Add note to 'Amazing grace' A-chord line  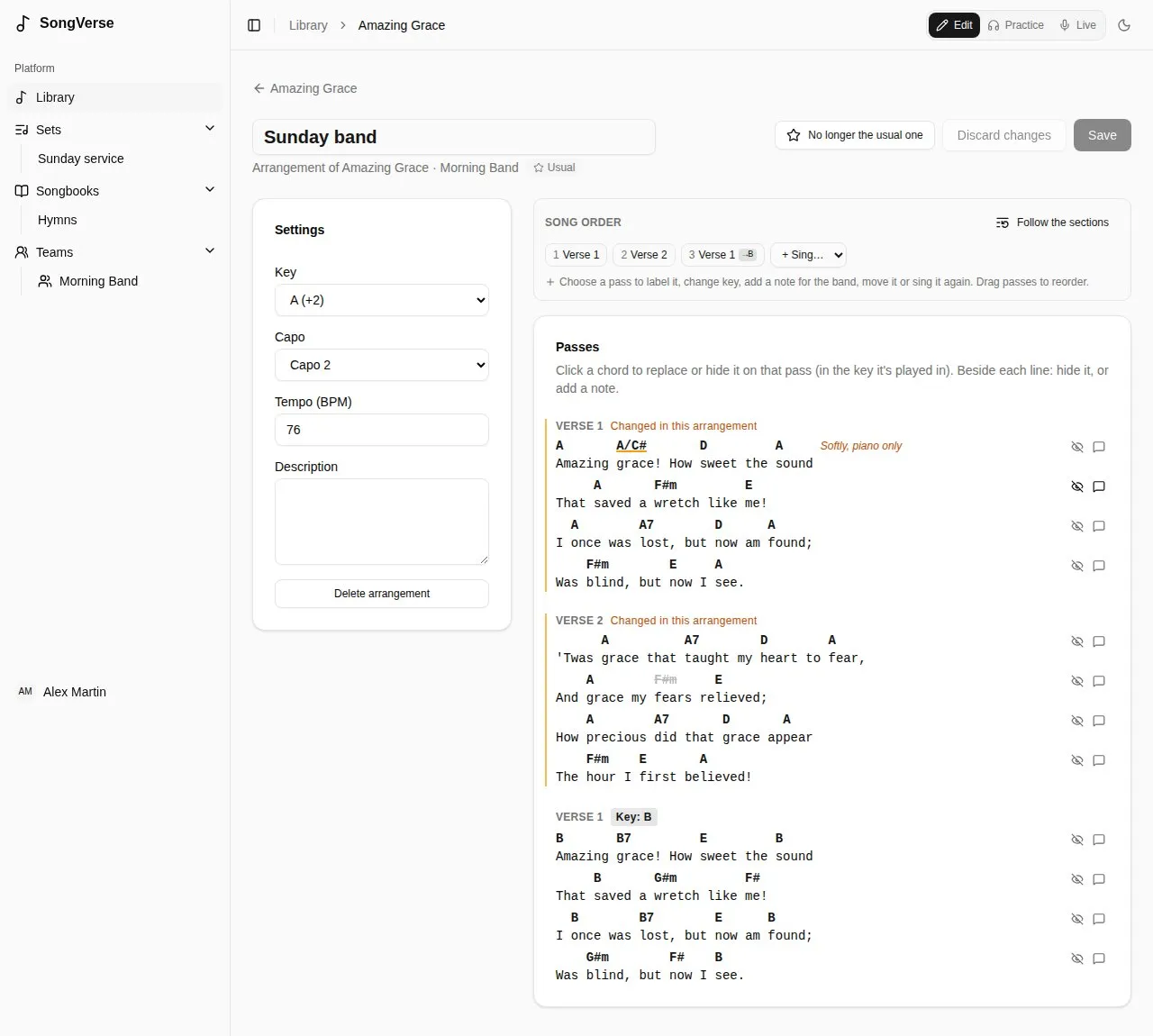coord(1099,447)
